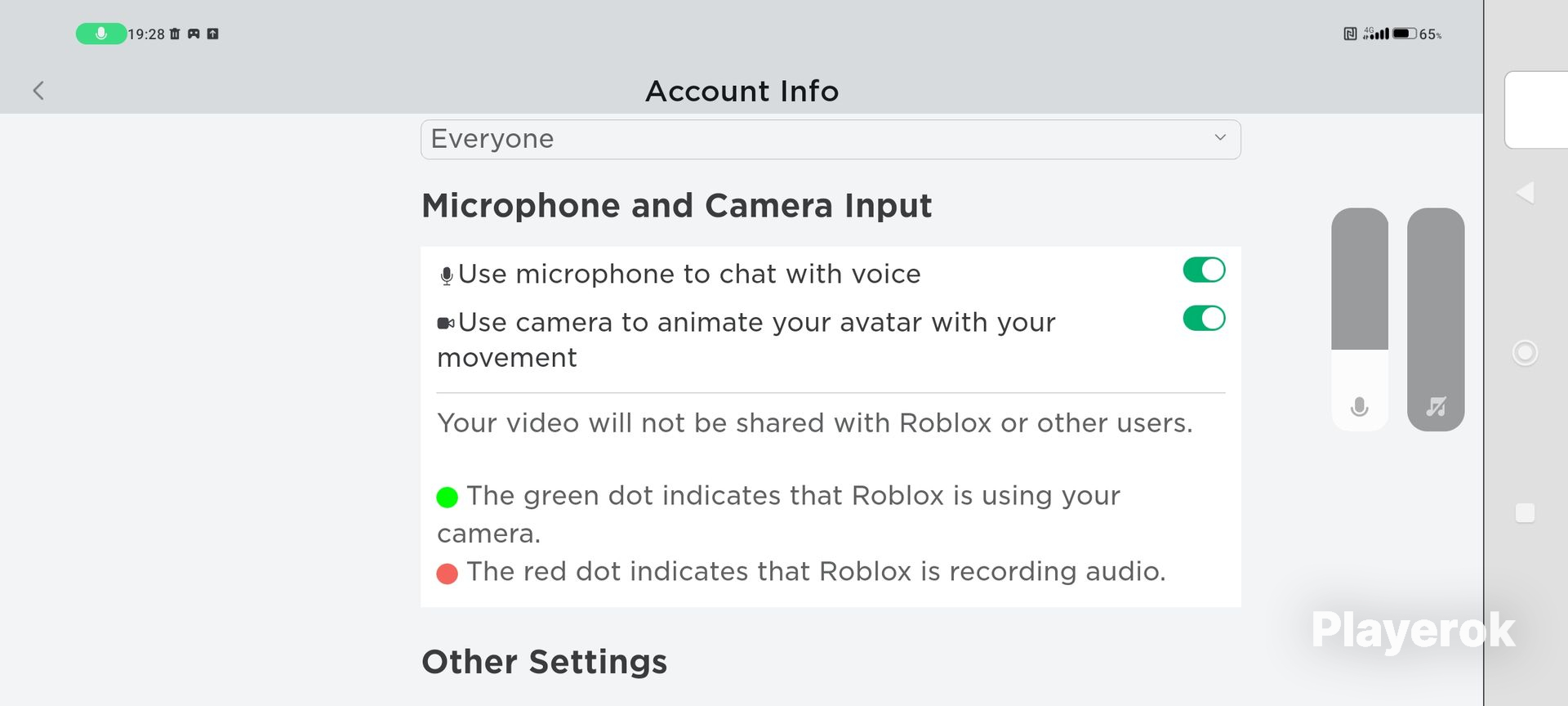Tap the battery indicator icon

pos(1405,34)
